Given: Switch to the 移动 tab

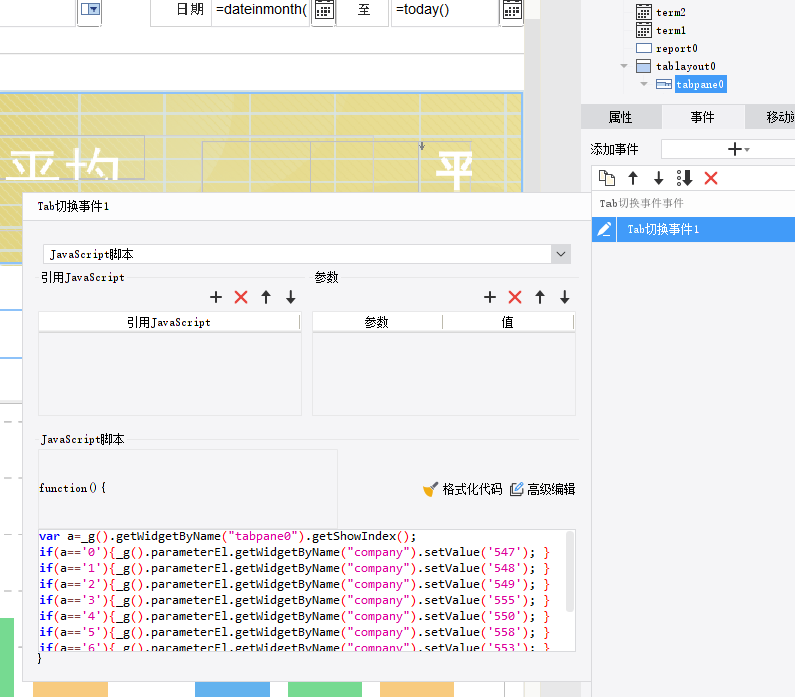Looking at the screenshot, I should (771, 117).
